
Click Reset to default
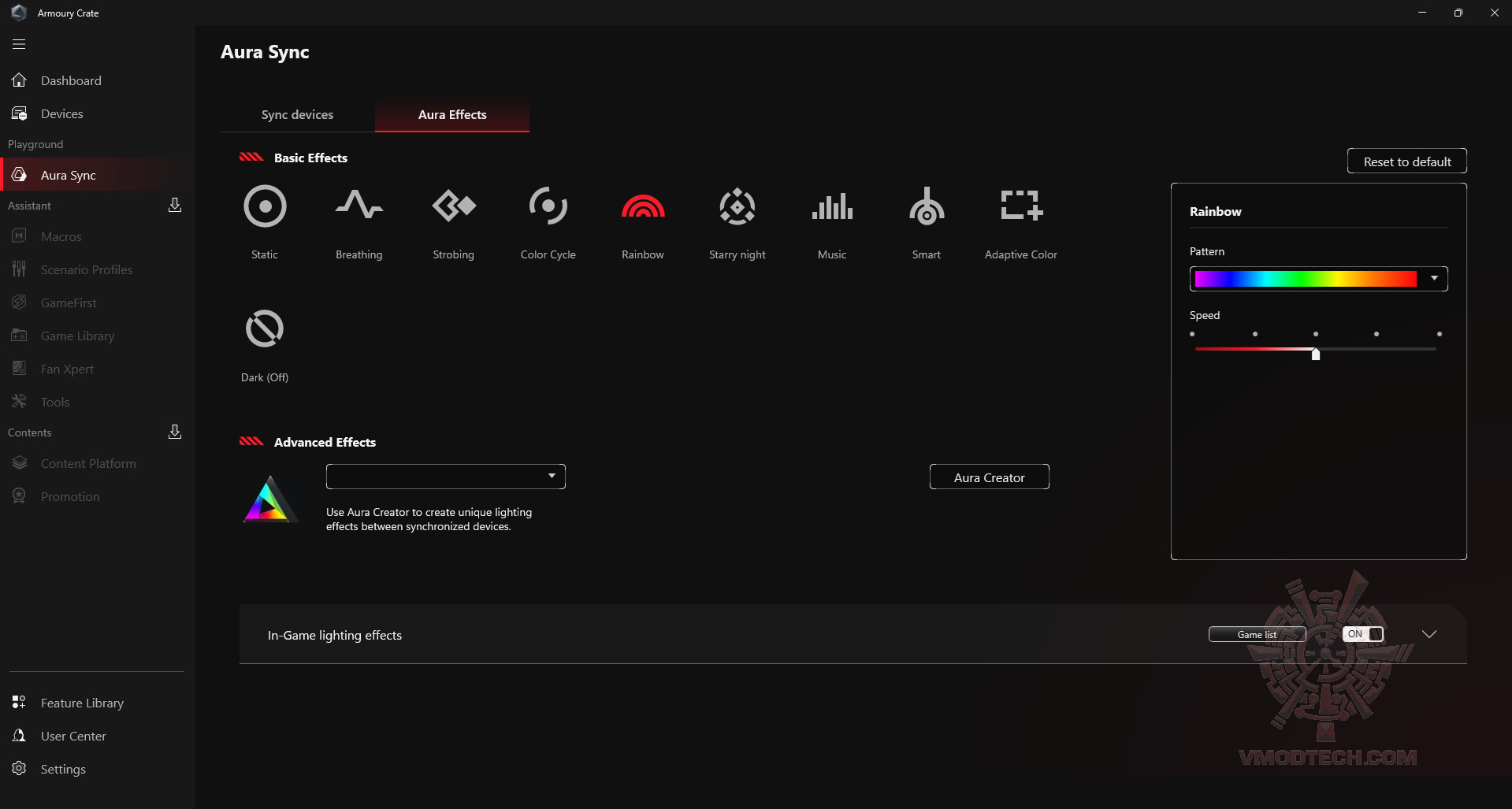[1406, 161]
